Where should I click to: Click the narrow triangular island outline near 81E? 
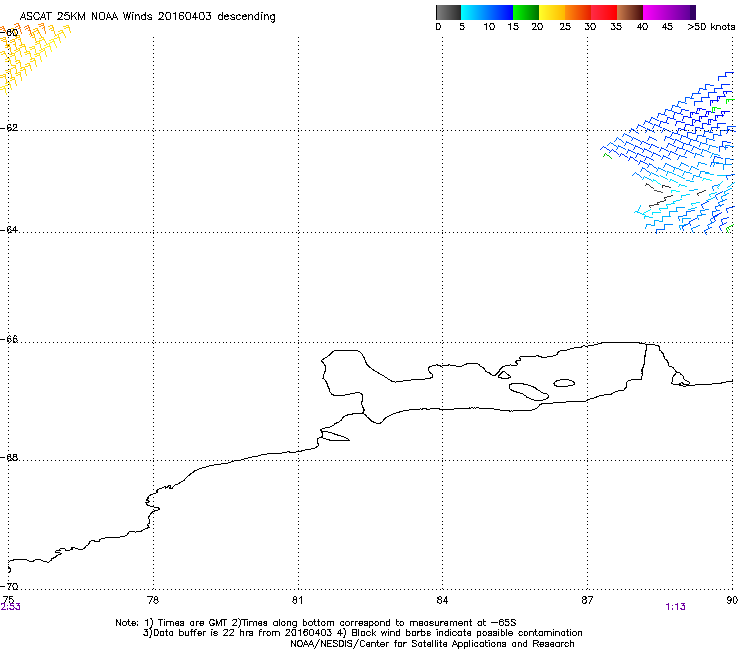click(x=335, y=436)
